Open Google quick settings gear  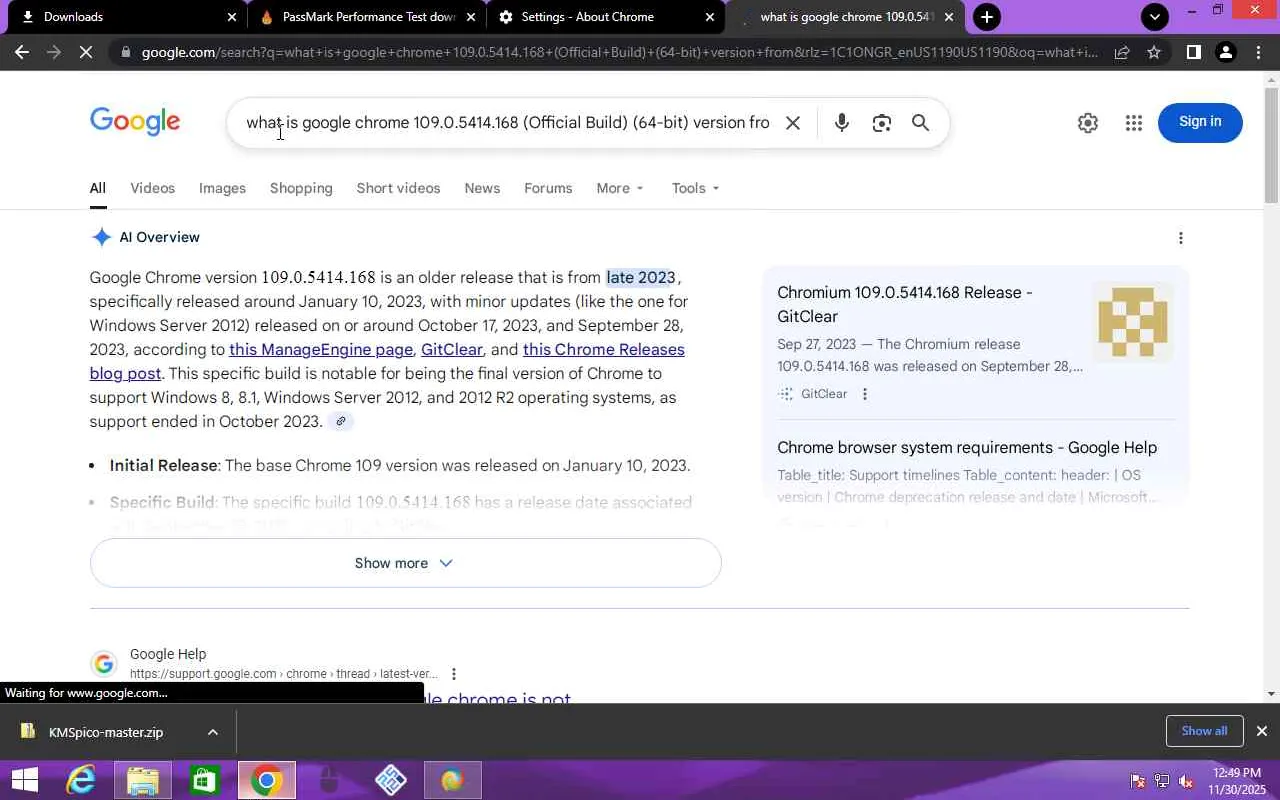pos(1088,122)
